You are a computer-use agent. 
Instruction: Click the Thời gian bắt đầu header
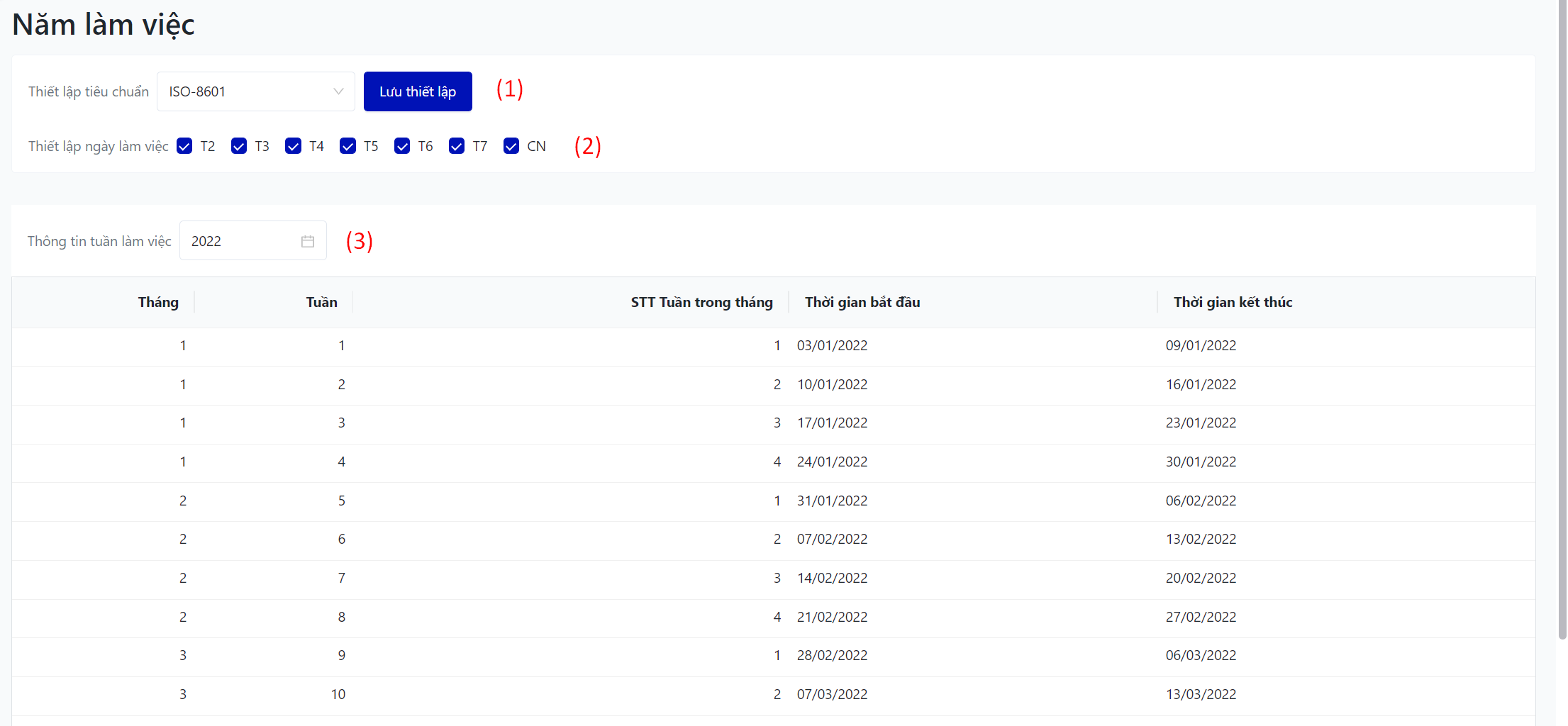pyautogui.click(x=862, y=302)
